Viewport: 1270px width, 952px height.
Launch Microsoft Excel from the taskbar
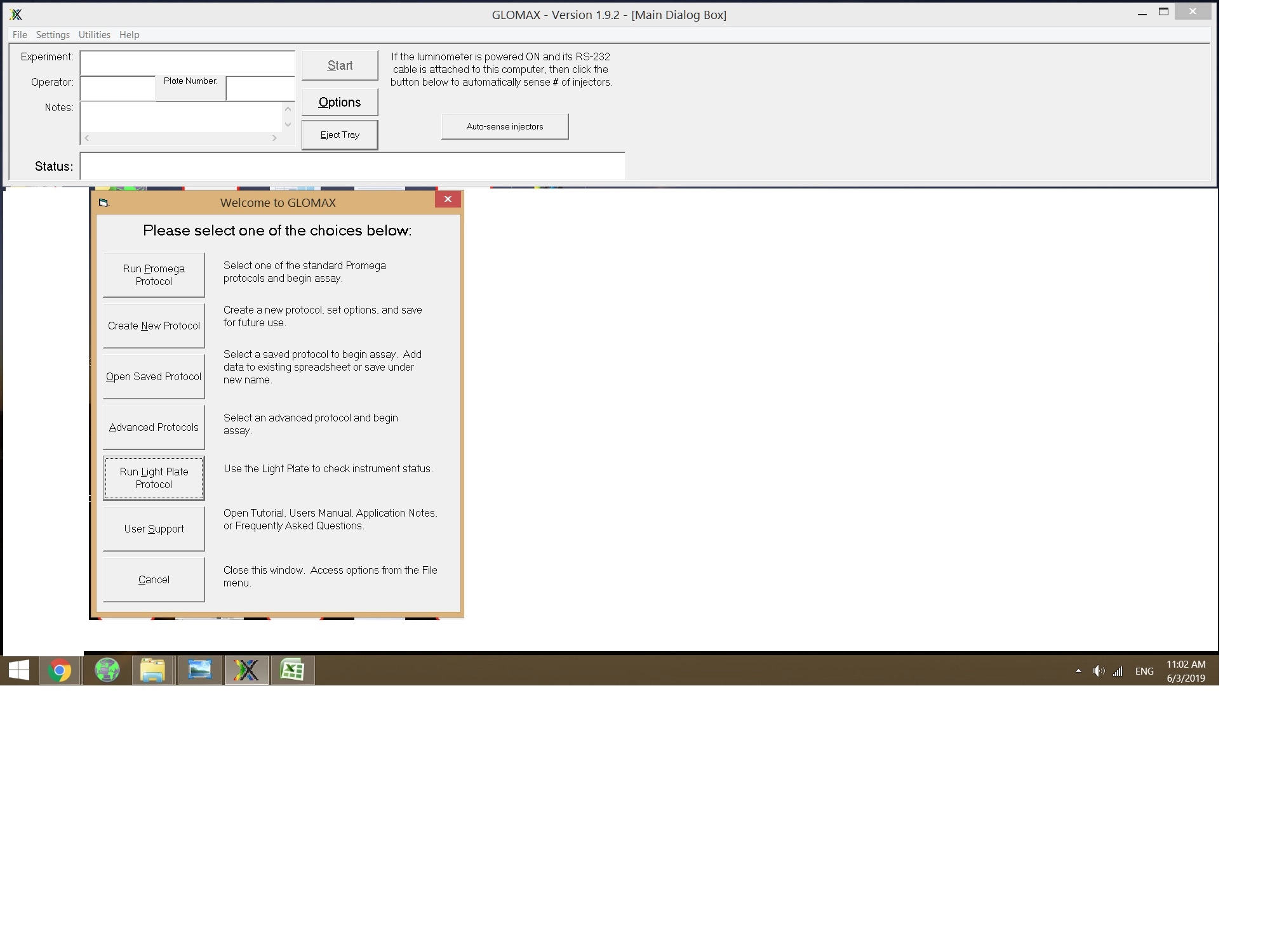tap(293, 670)
